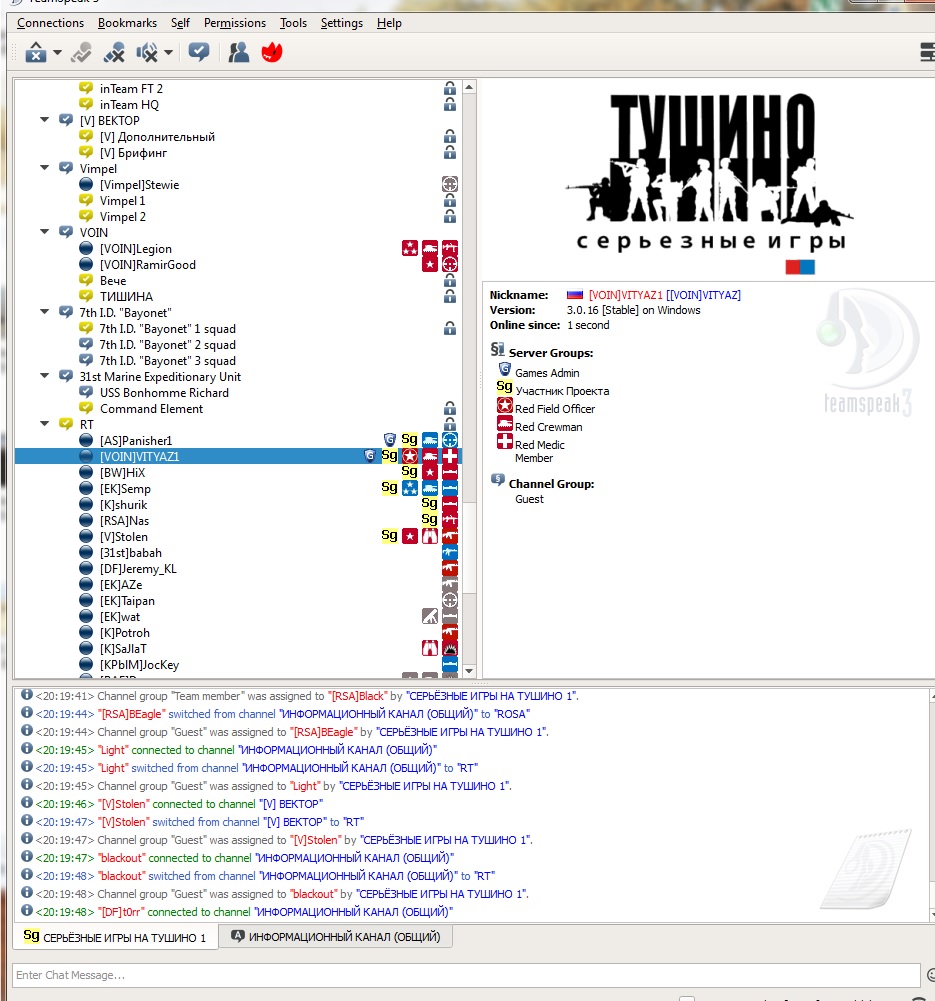The width and height of the screenshot is (935, 1001).
Task: Open the dropdown arrow beside Connect icon
Action: point(57,52)
